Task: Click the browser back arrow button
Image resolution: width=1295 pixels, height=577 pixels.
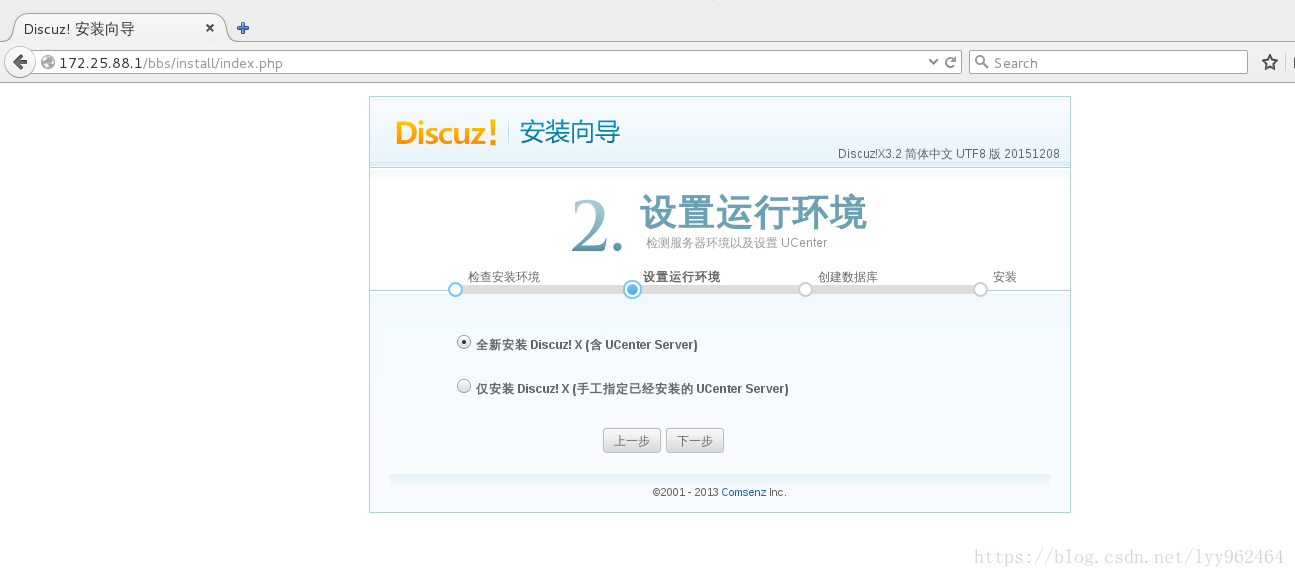Action: point(20,62)
